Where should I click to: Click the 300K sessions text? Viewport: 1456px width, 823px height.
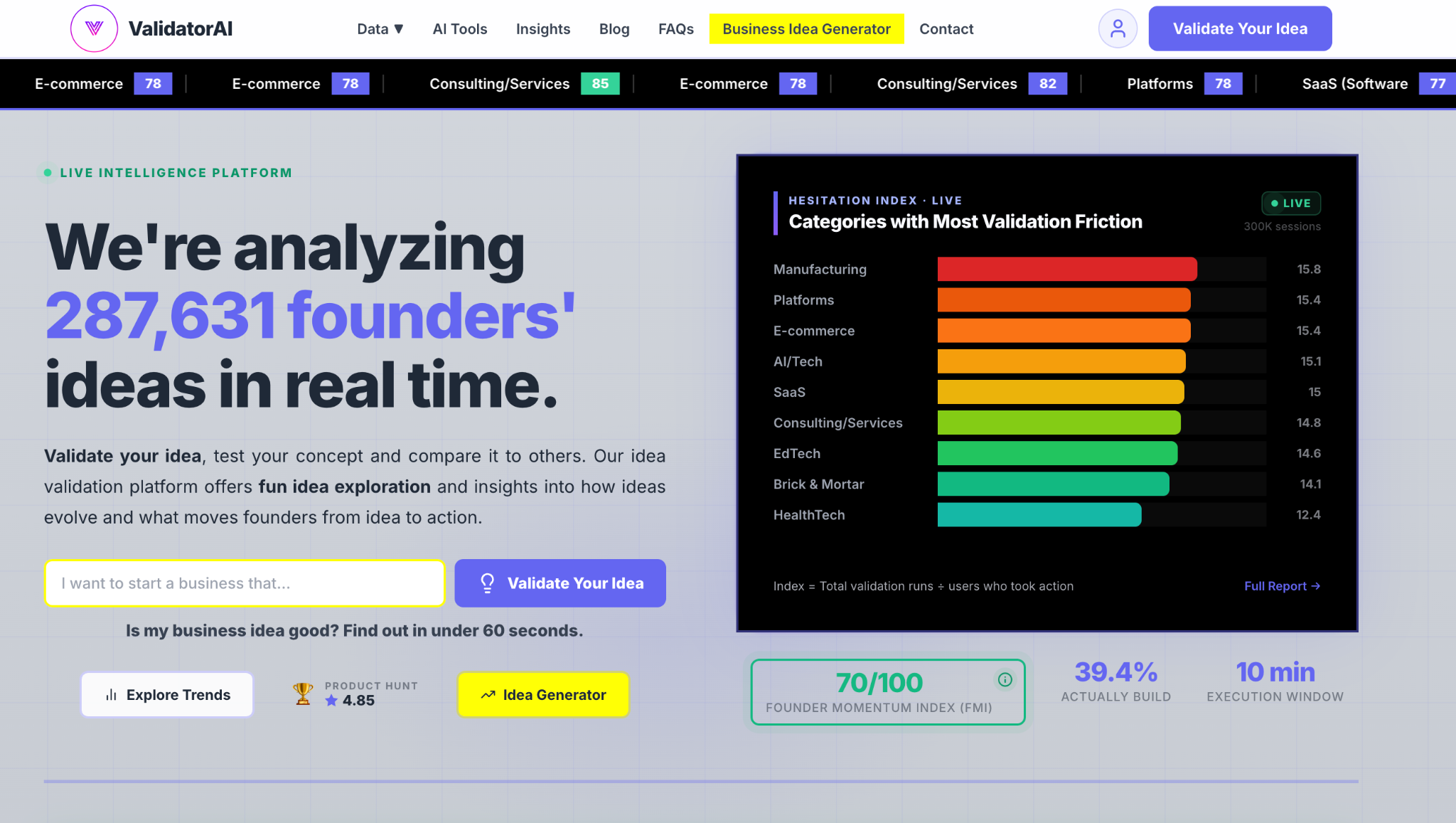coord(1282,227)
